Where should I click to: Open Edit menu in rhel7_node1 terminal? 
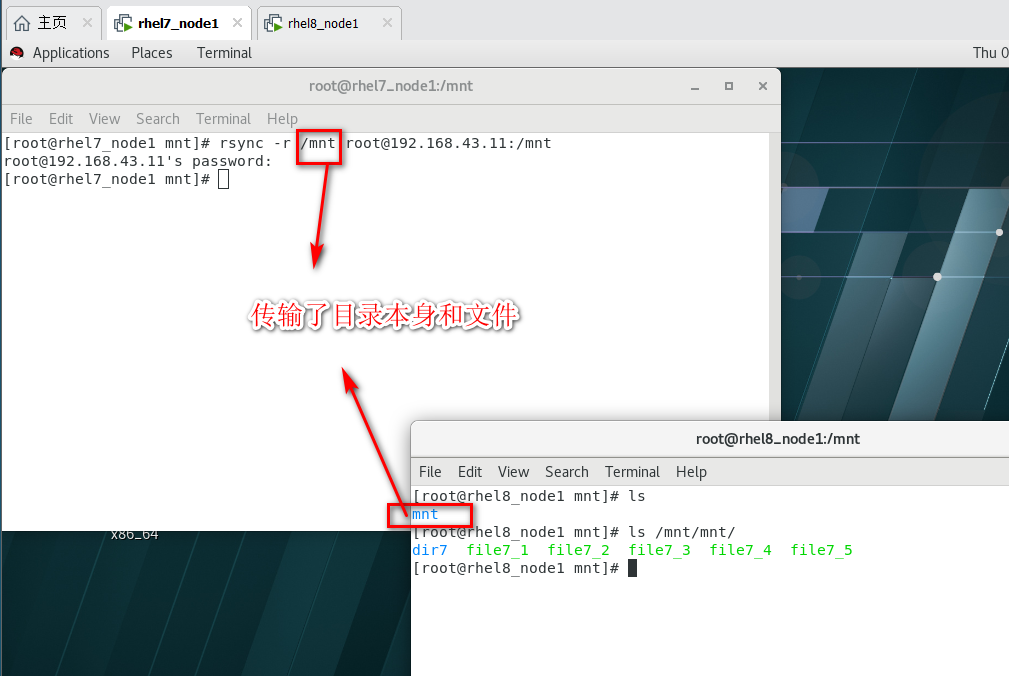[x=61, y=119]
